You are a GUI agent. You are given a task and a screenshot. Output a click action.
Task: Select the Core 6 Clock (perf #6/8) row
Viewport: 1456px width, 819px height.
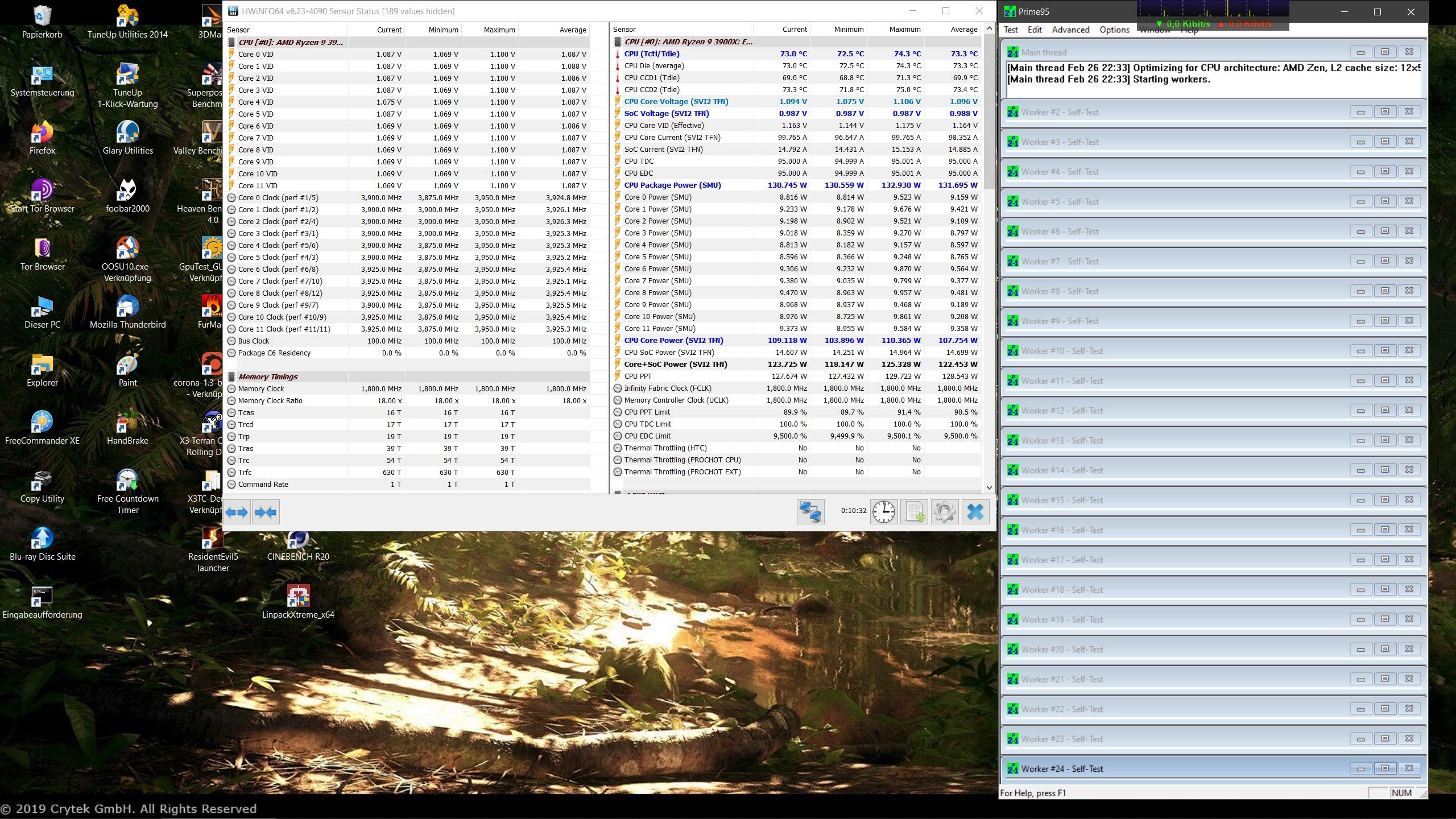tap(407, 269)
